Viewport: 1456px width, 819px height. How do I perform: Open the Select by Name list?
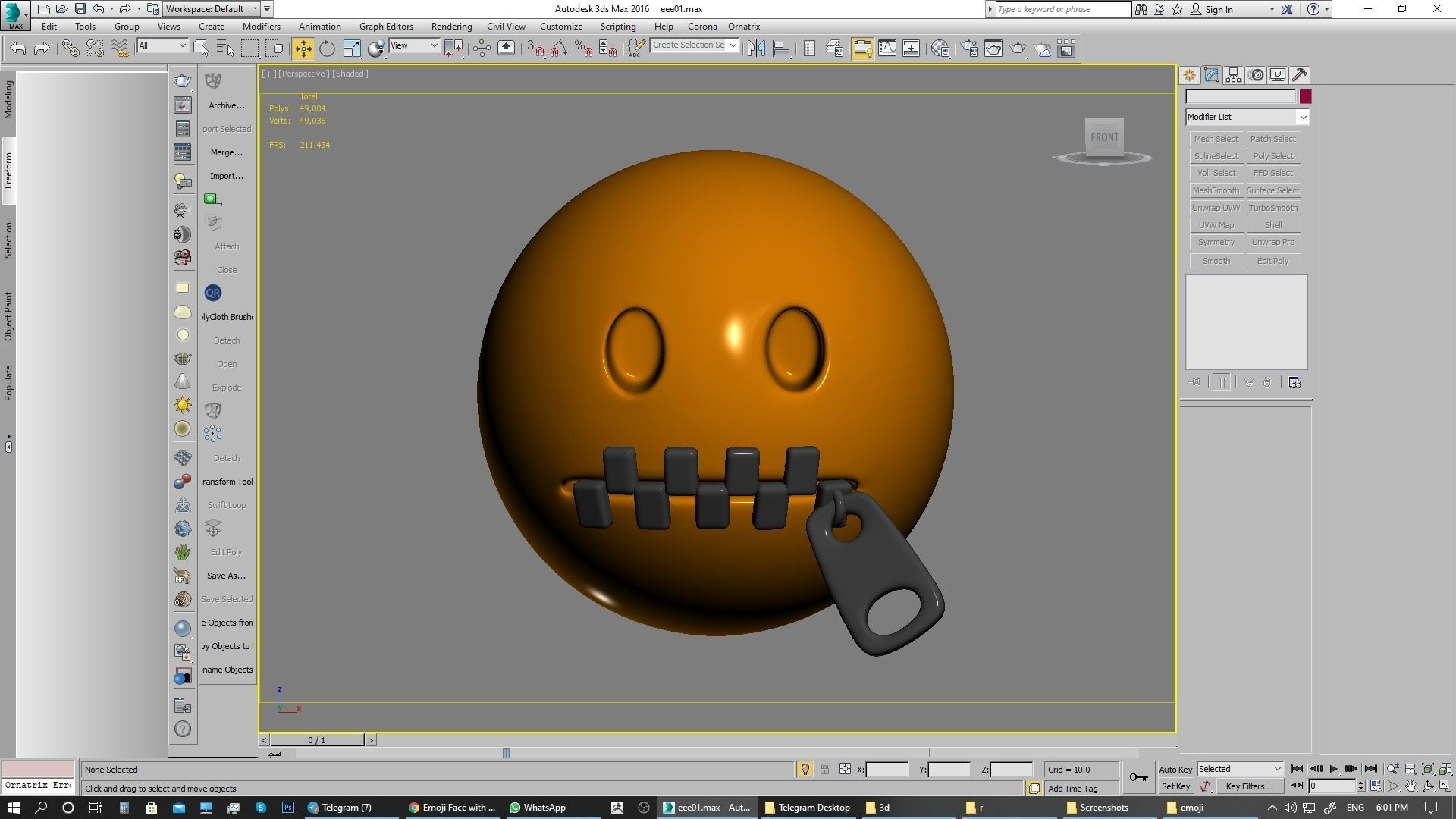tap(225, 49)
